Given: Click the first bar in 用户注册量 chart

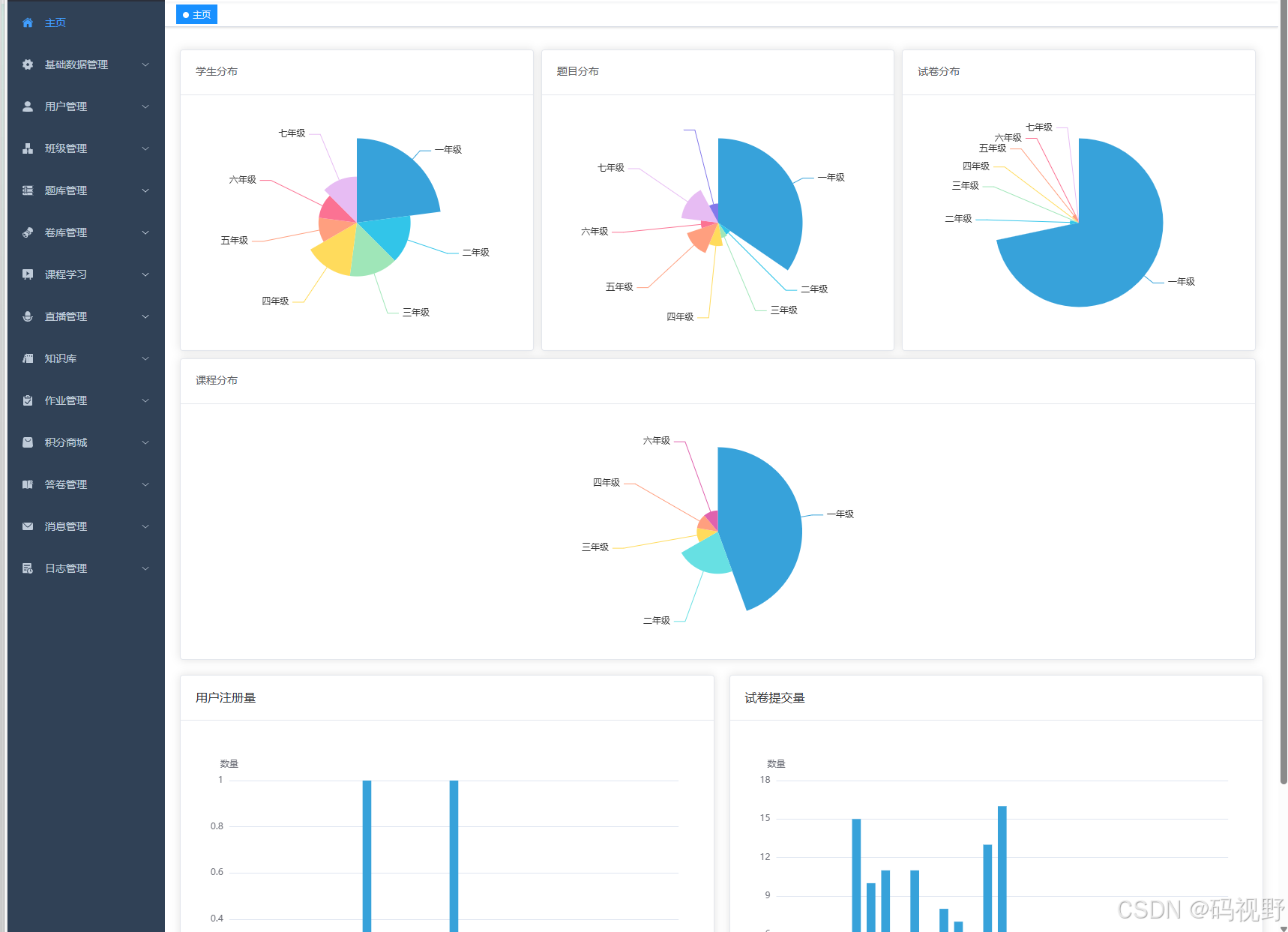Looking at the screenshot, I should (x=367, y=856).
